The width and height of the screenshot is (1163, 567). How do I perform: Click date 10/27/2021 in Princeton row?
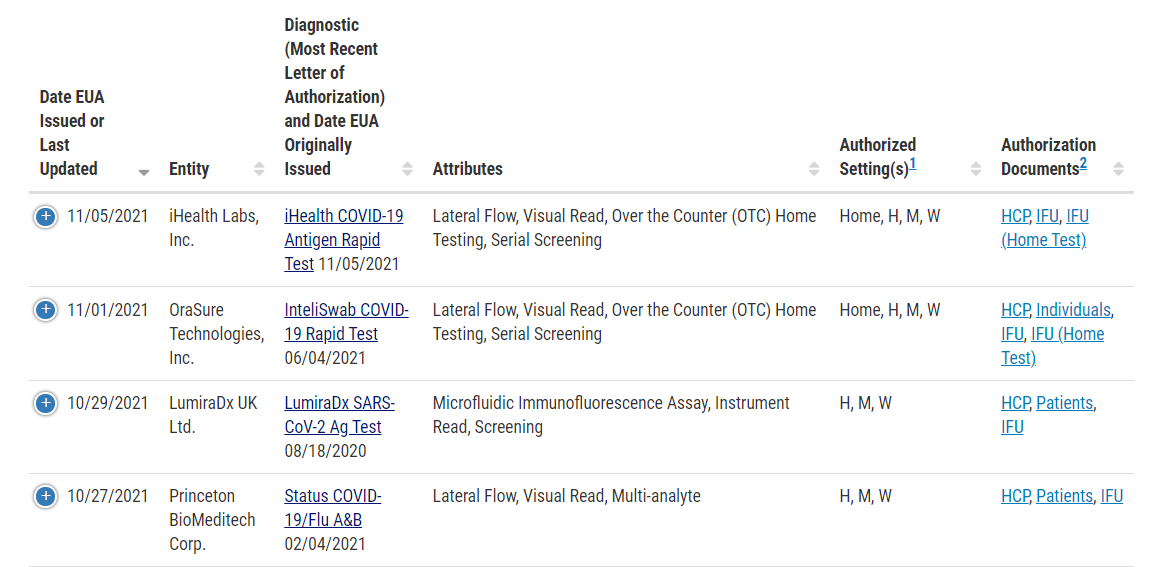tap(108, 496)
